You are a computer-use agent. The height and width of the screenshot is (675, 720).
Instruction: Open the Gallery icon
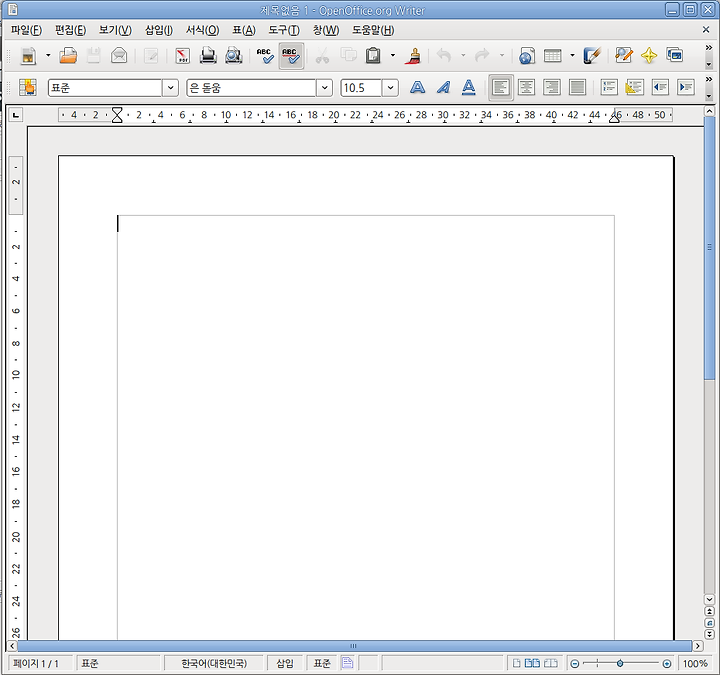pyautogui.click(x=675, y=56)
